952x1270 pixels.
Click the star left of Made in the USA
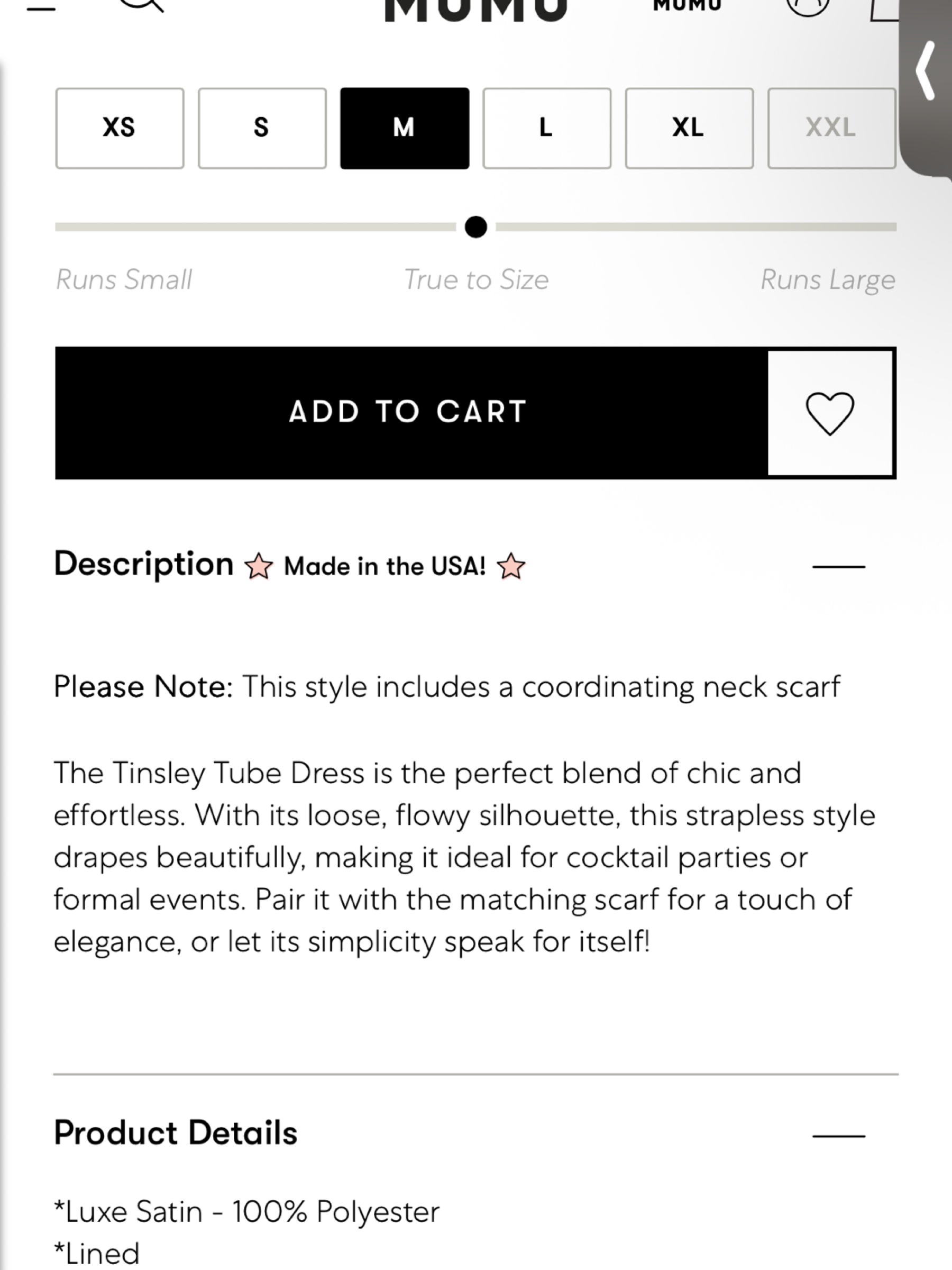[x=259, y=567]
